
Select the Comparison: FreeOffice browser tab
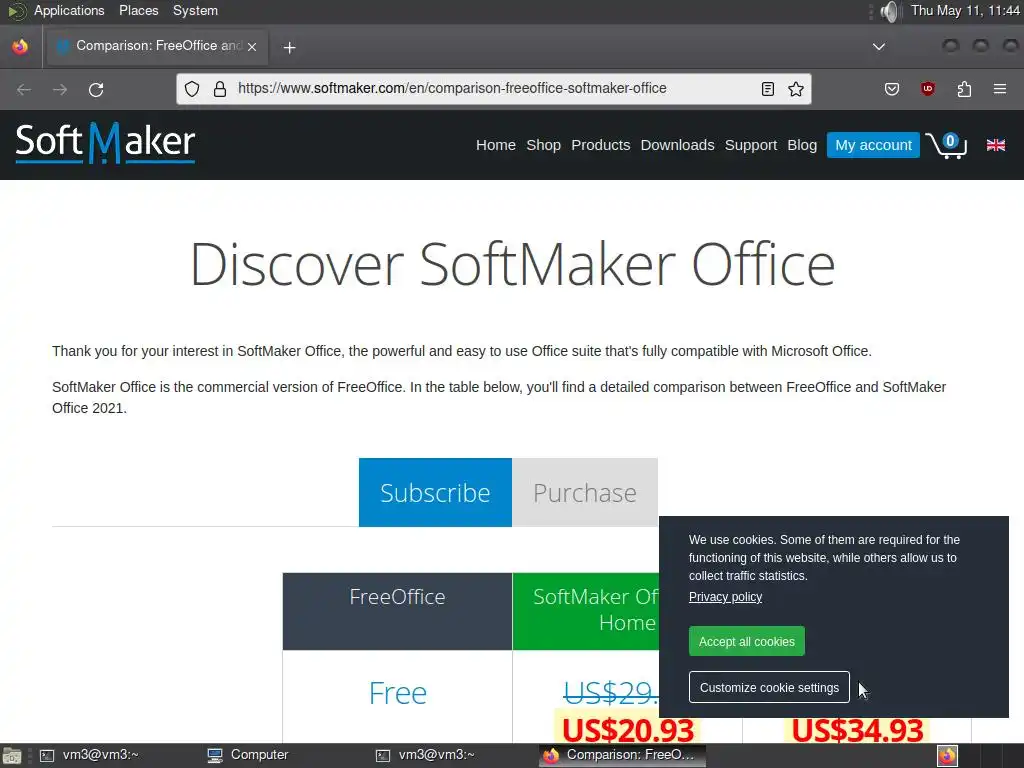[x=155, y=46]
